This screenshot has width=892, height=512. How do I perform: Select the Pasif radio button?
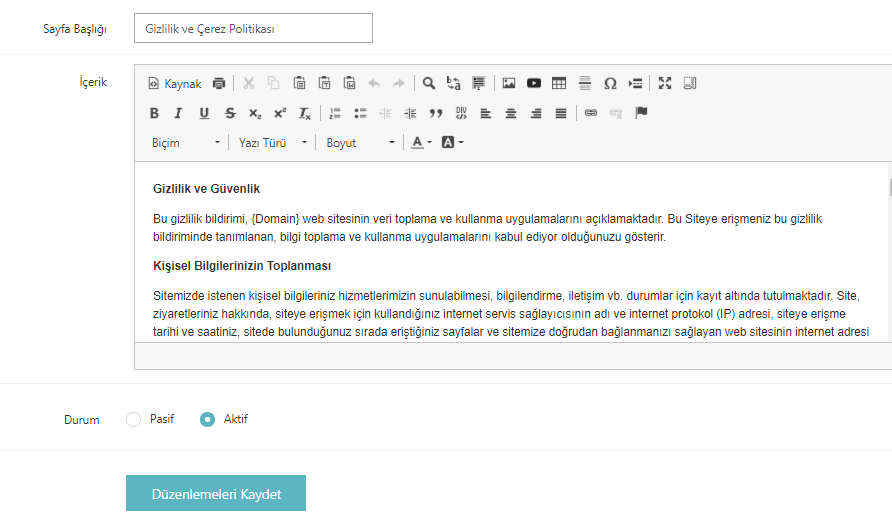(x=133, y=419)
